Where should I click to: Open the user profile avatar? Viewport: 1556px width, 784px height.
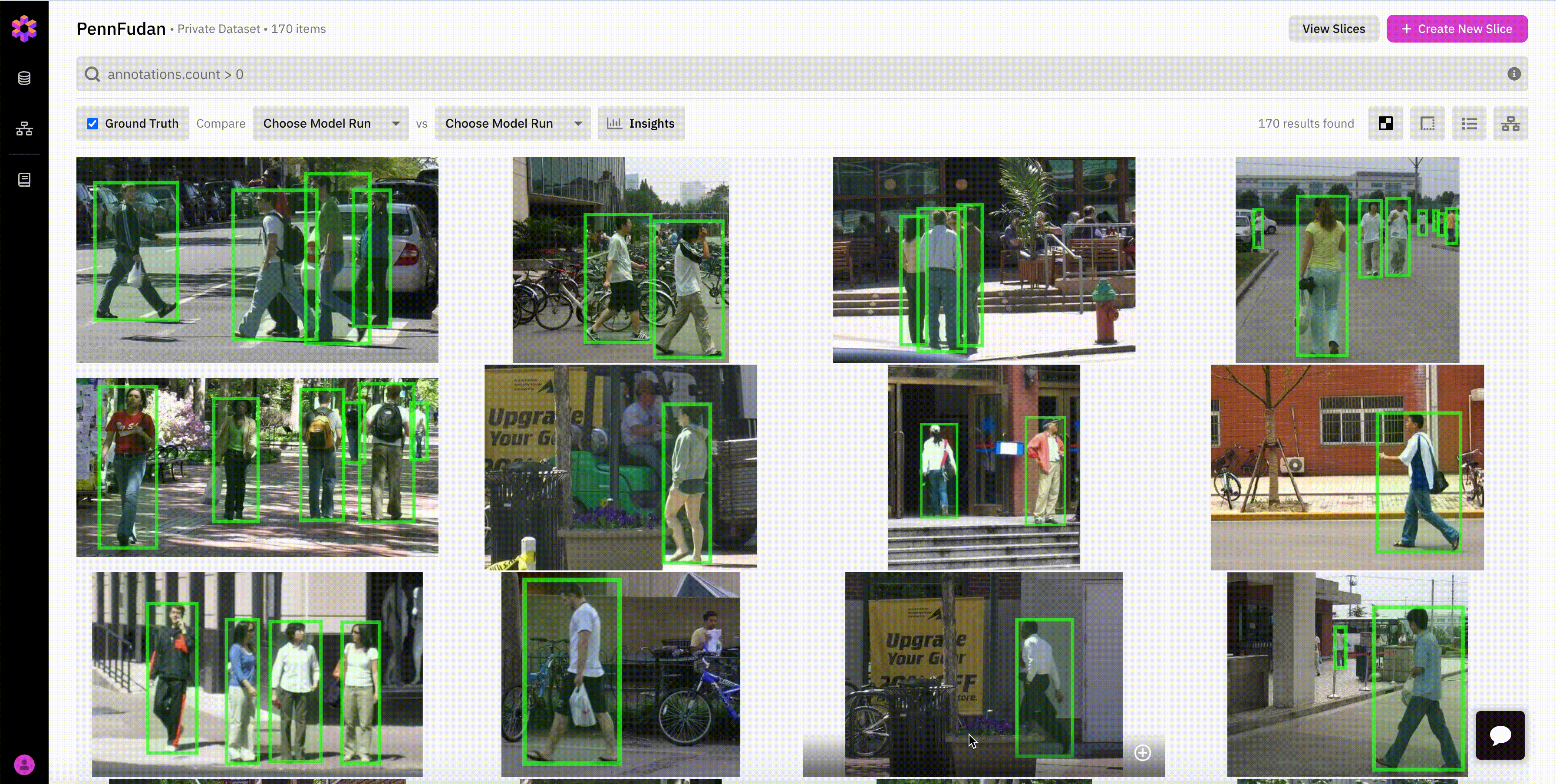(24, 764)
